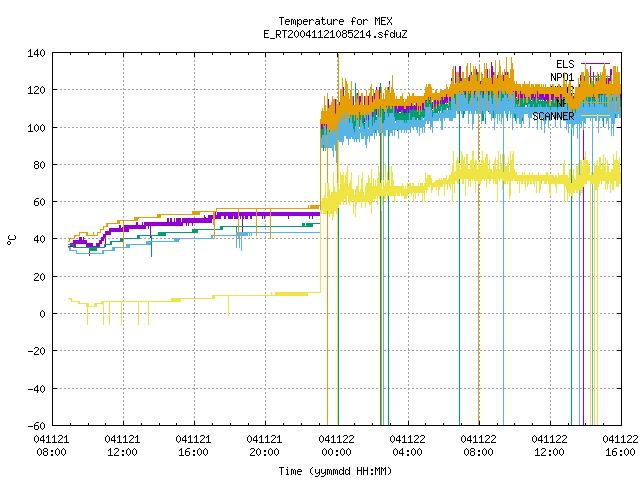Click the y-axis tick label 120
This screenshot has height=480, width=640.
36,90
